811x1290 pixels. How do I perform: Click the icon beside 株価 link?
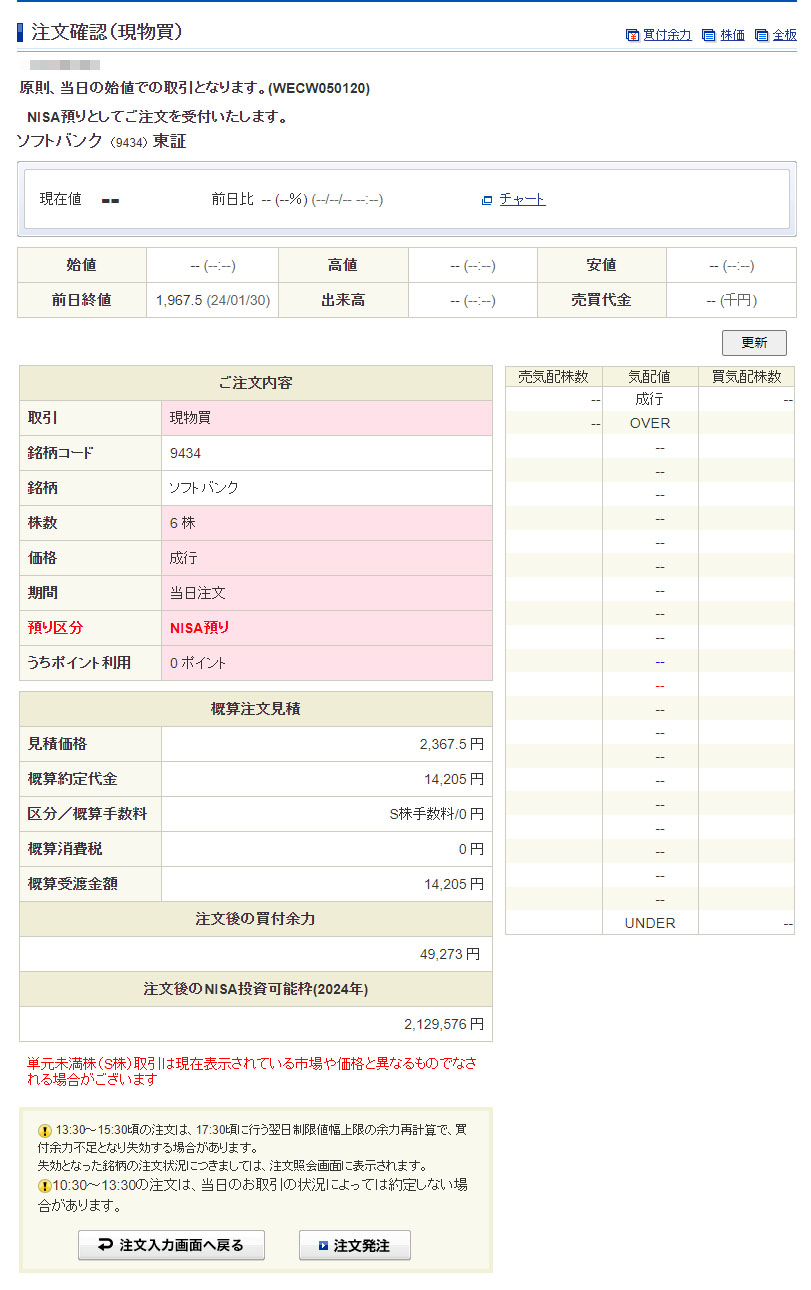tap(709, 35)
